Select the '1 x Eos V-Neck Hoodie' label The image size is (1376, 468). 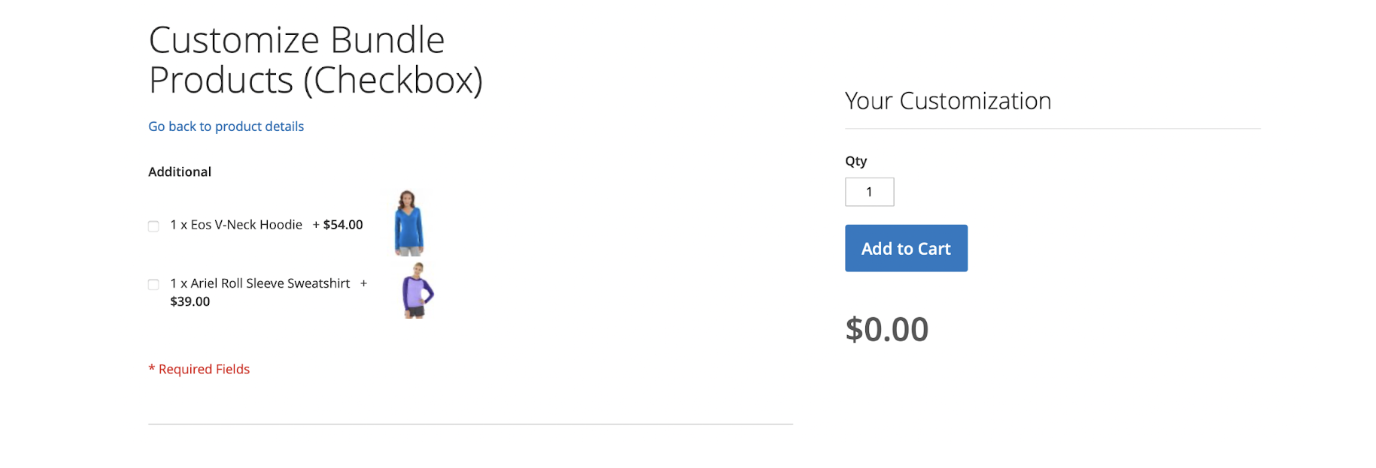pos(236,225)
